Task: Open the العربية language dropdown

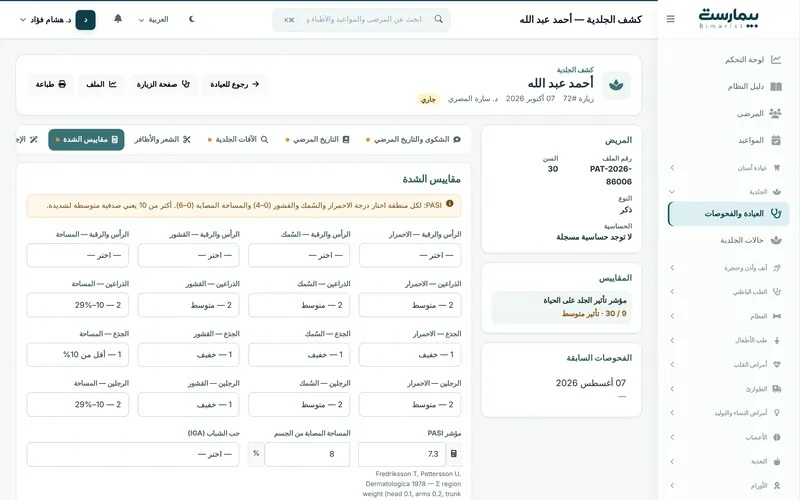Action: (x=153, y=19)
